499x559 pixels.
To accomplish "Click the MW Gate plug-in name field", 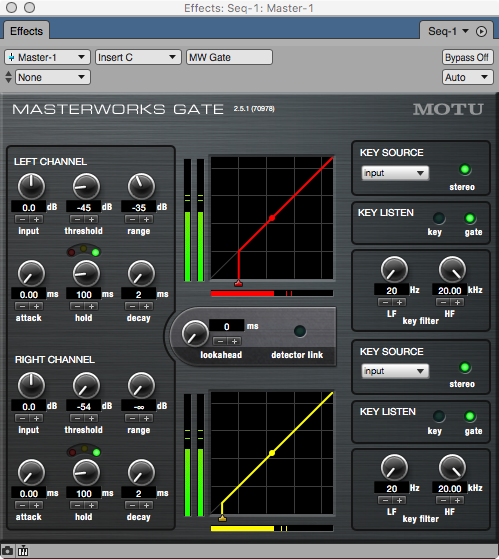I will click(229, 57).
